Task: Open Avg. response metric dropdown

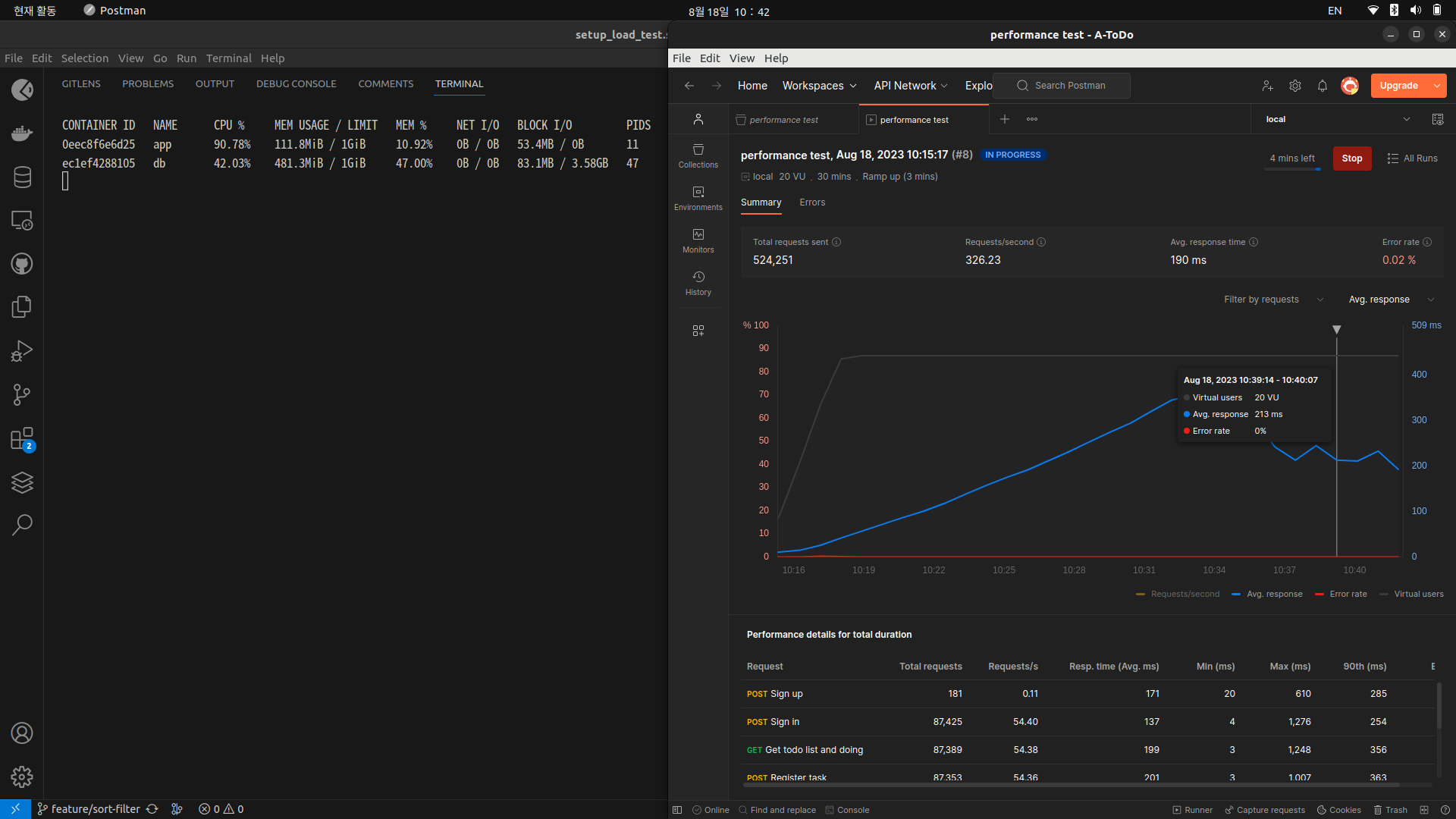Action: pos(1392,300)
